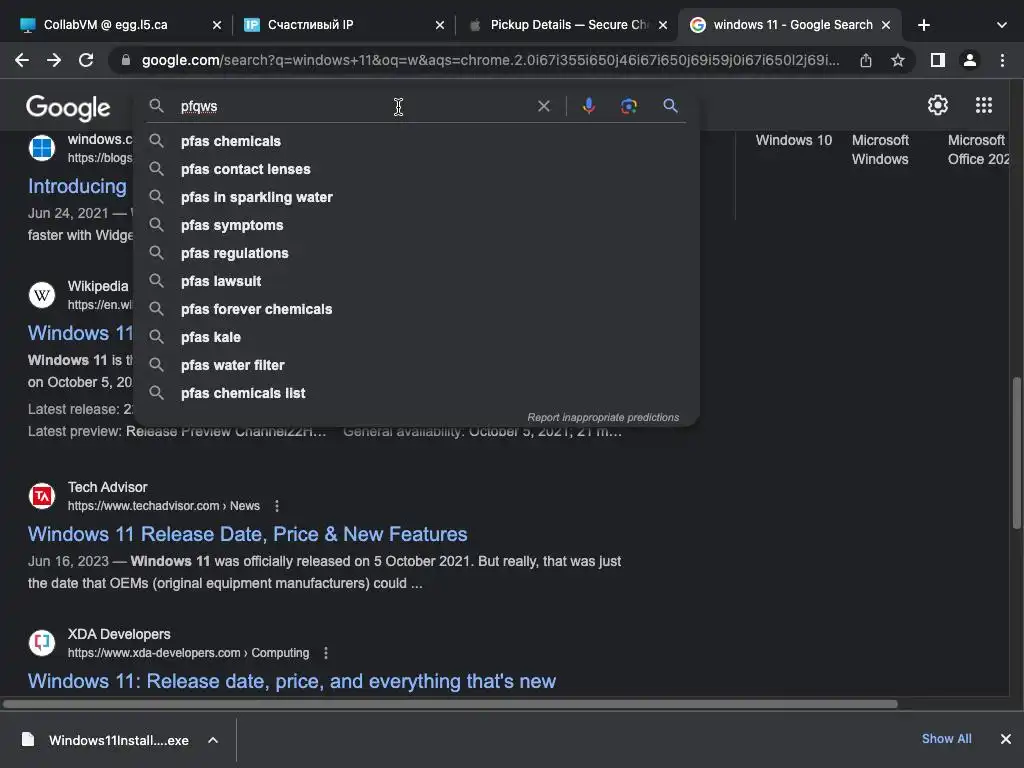The image size is (1024, 768).
Task: Choose suggestion pfas kale
Action: (416, 338)
